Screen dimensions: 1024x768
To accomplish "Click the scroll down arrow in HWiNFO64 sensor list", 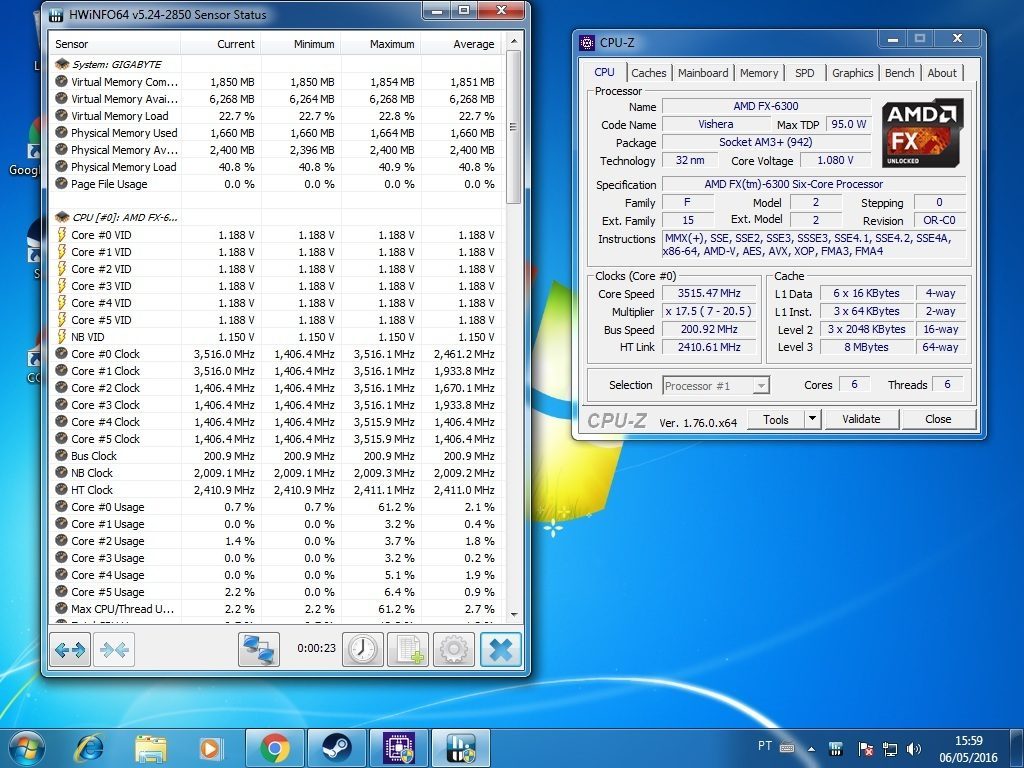I will point(514,615).
